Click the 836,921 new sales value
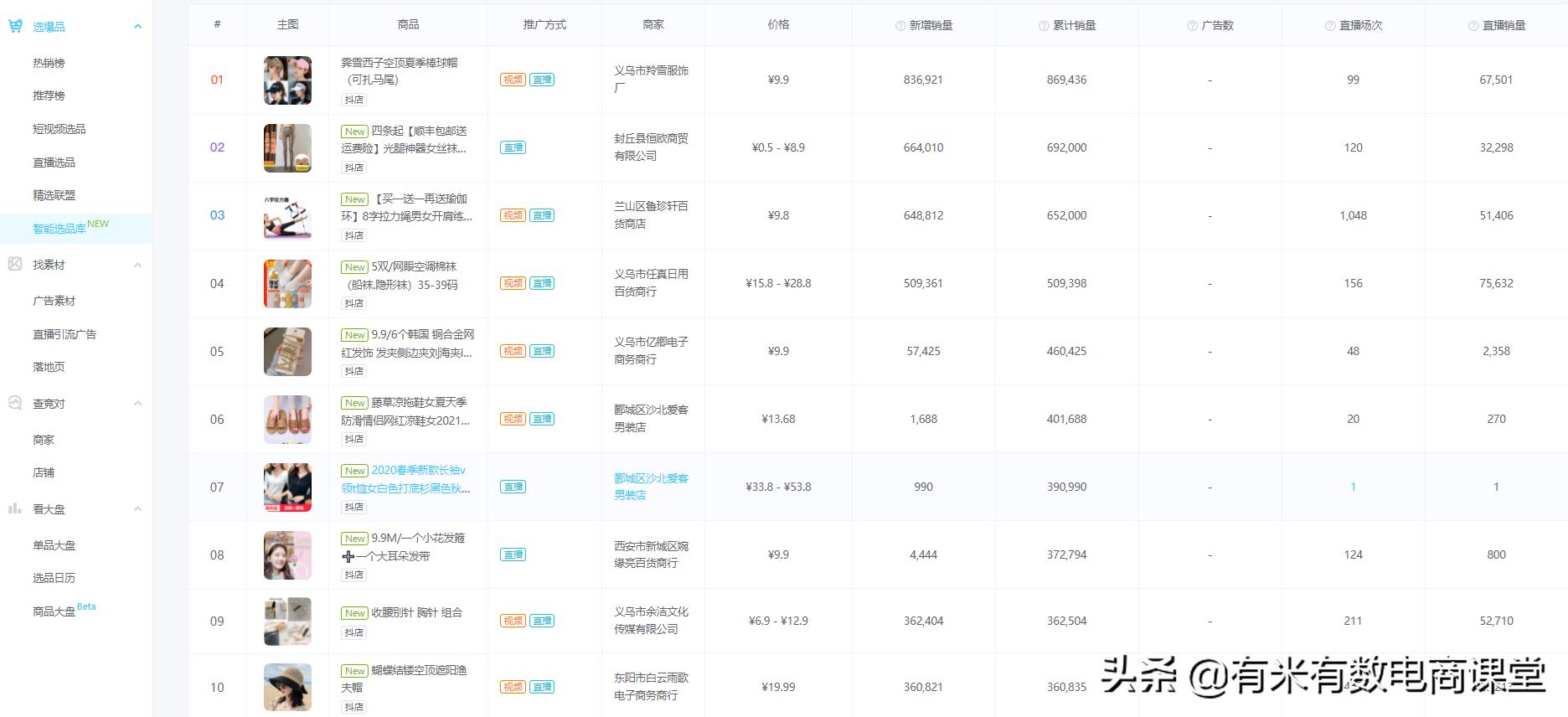The width and height of the screenshot is (1568, 717). (923, 80)
